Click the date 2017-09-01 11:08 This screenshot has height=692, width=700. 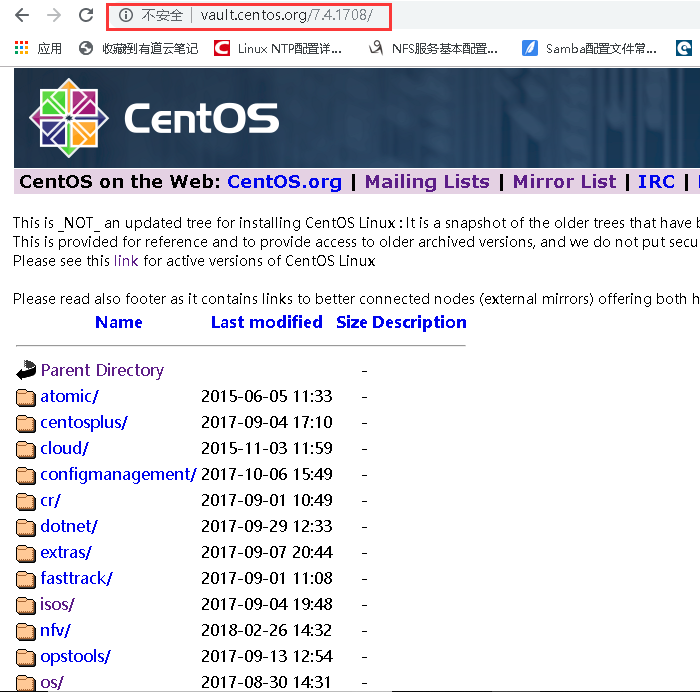(267, 579)
